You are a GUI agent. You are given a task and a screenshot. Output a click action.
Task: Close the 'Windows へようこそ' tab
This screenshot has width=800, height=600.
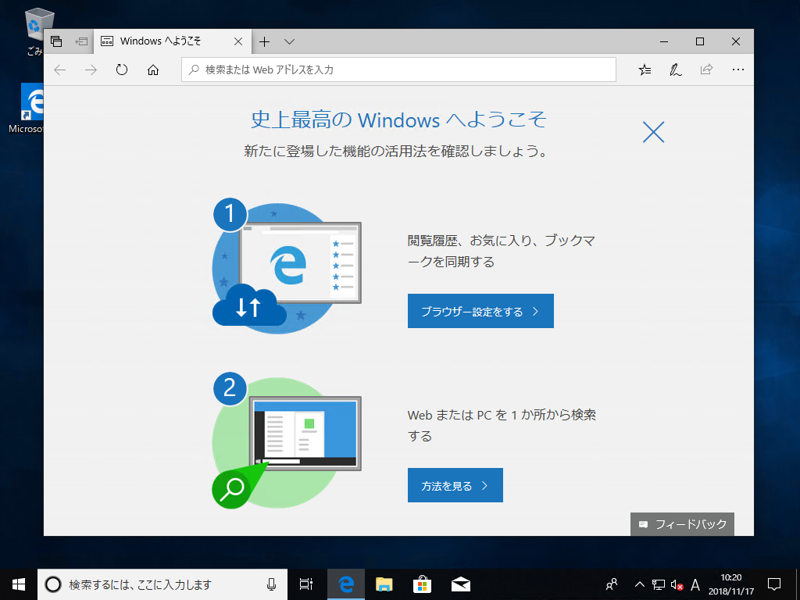[238, 42]
